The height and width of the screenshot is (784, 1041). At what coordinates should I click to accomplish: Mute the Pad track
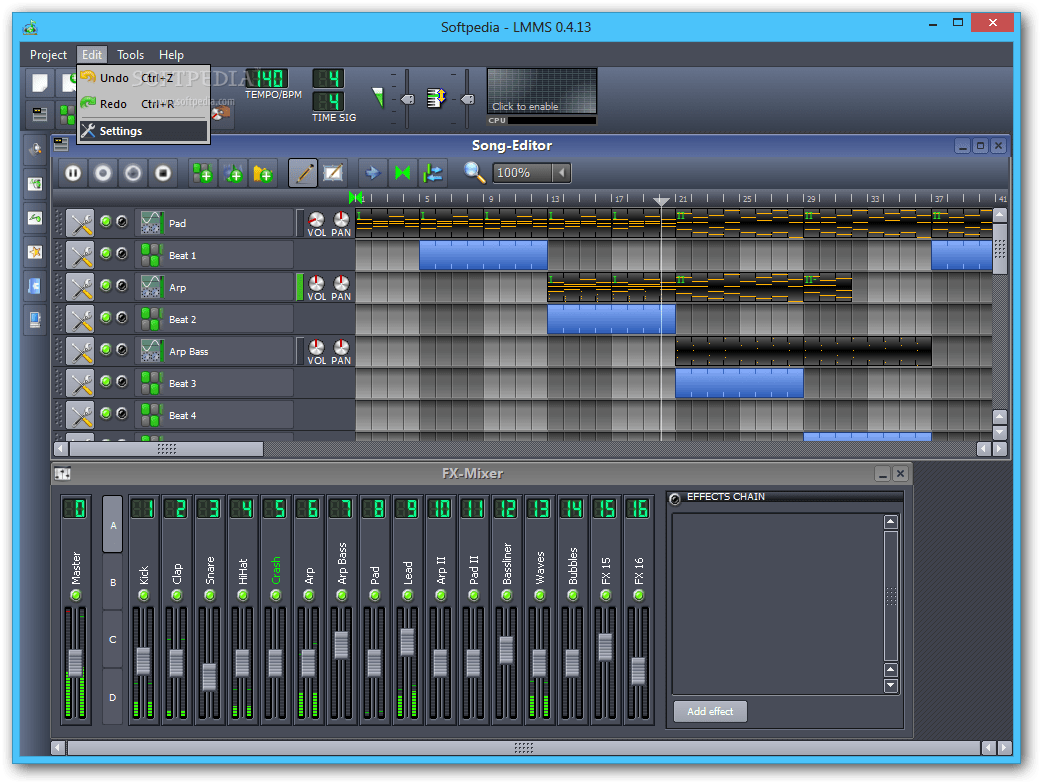104,222
